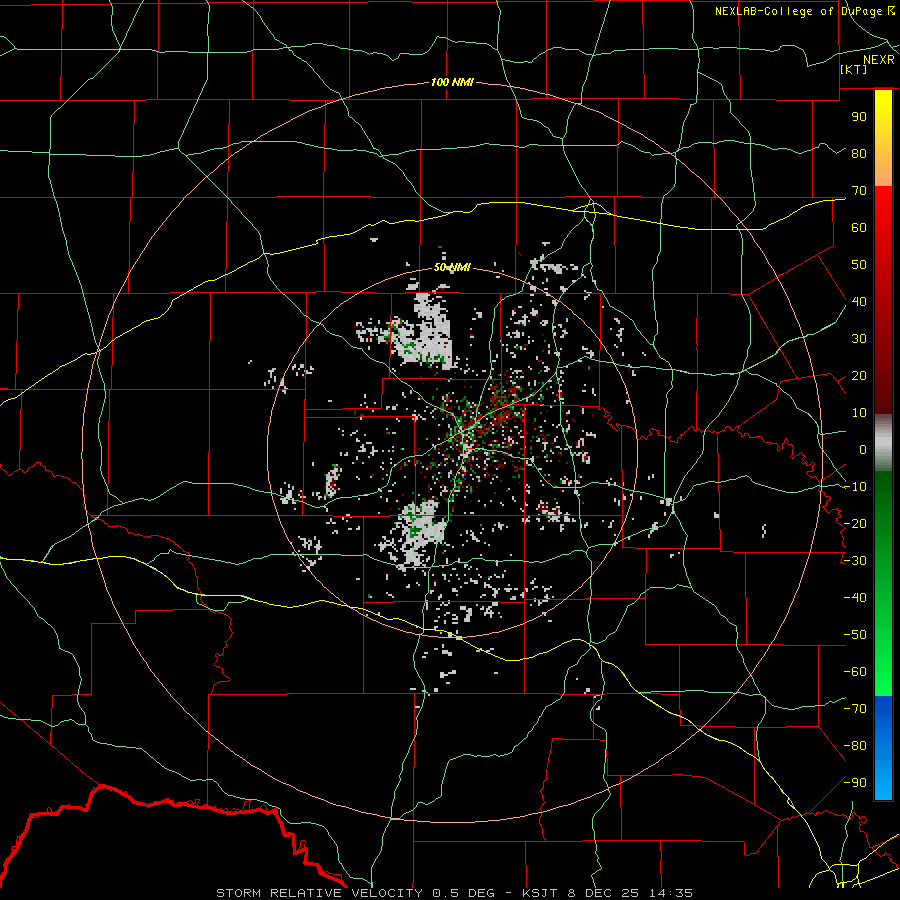
Task: Click the "50 NMI" range ring label
Action: [x=452, y=267]
